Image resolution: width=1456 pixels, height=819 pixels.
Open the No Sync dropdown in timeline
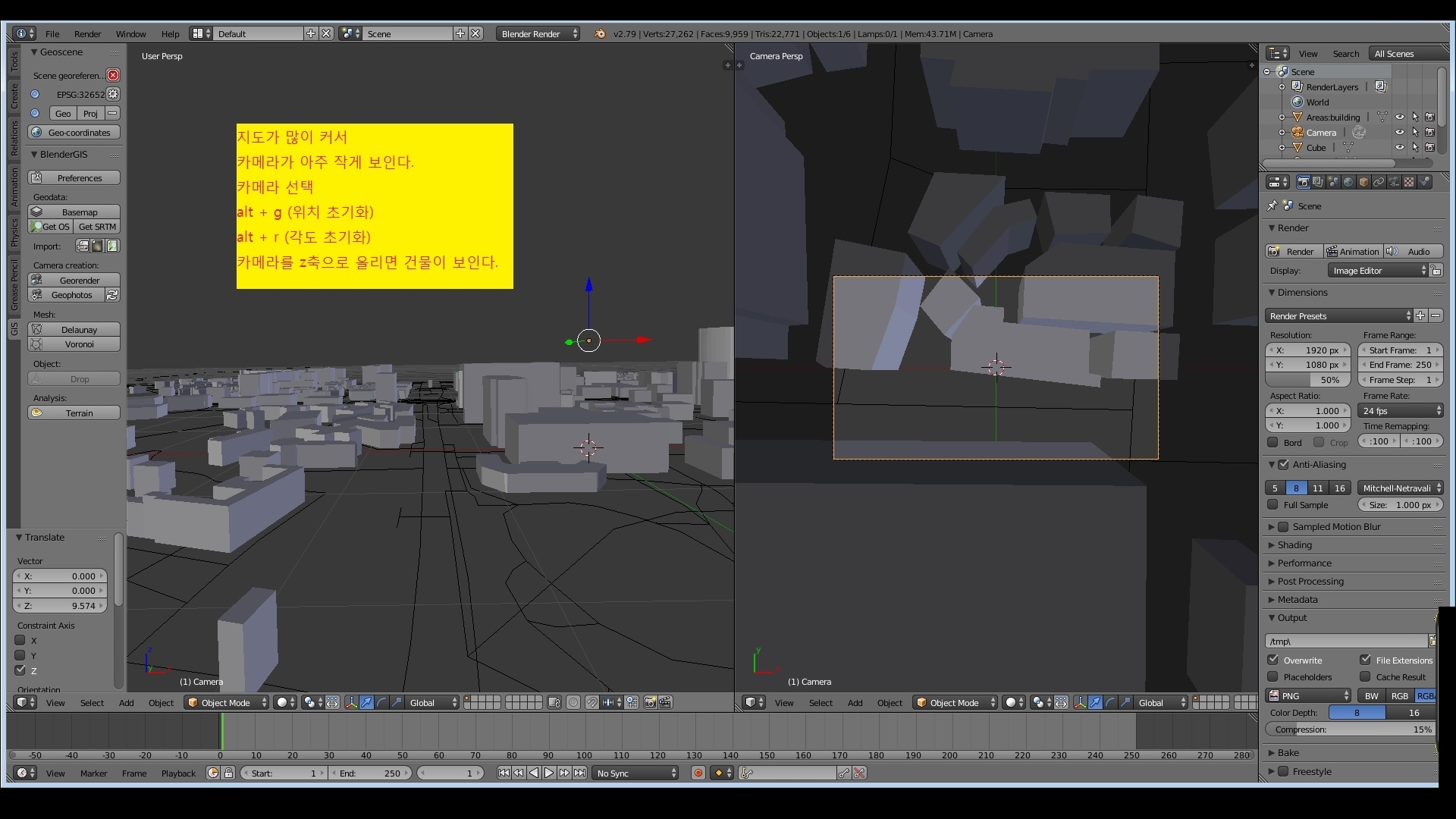pos(635,773)
